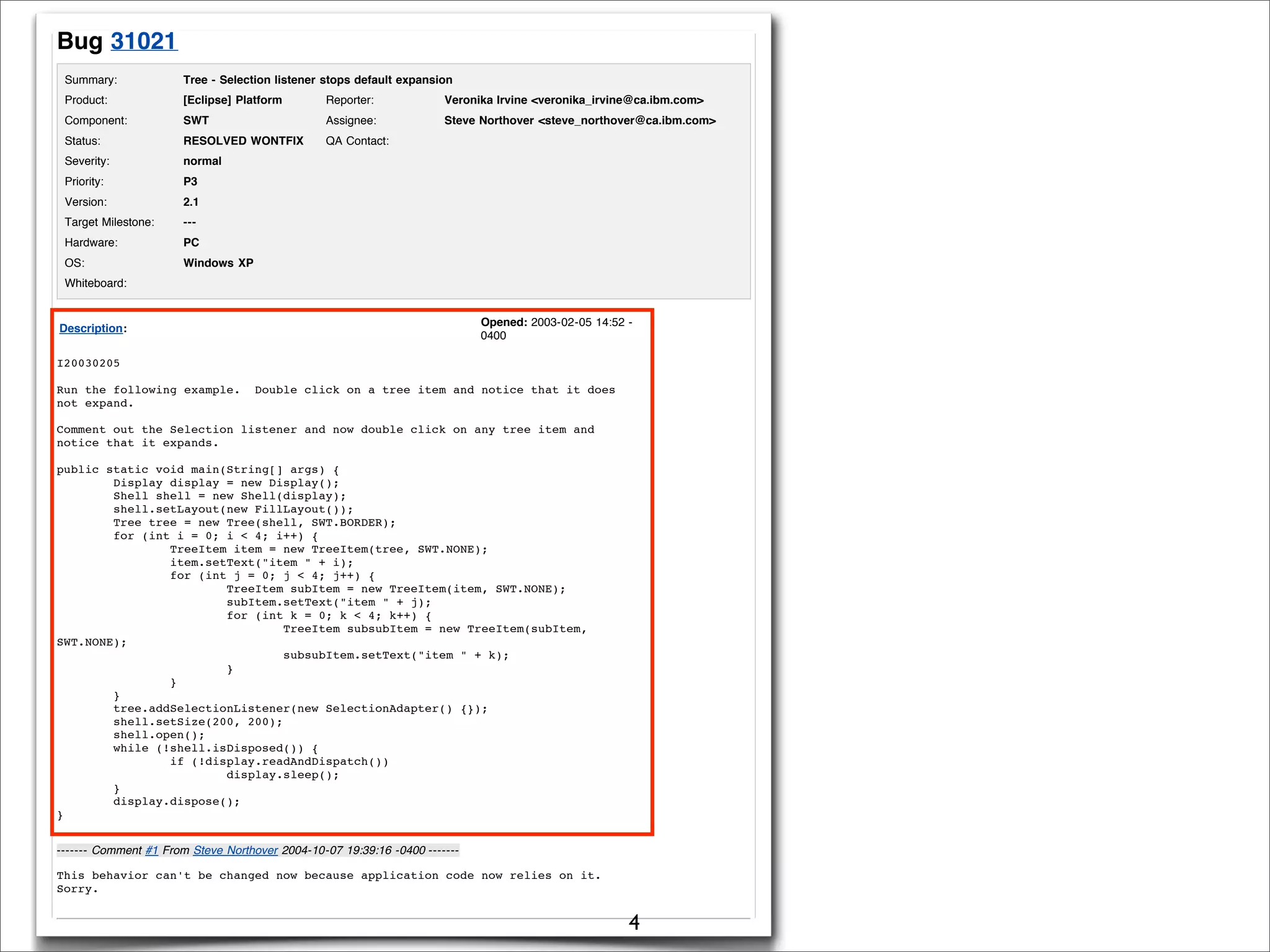Follow comment #1 link
Image resolution: width=1270 pixels, height=952 pixels.
152,850
